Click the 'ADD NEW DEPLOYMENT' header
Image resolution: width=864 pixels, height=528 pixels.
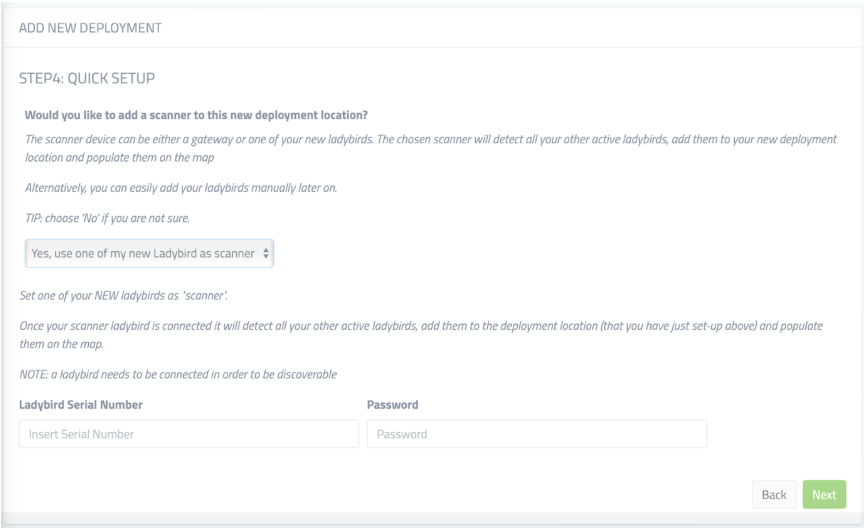tap(83, 25)
